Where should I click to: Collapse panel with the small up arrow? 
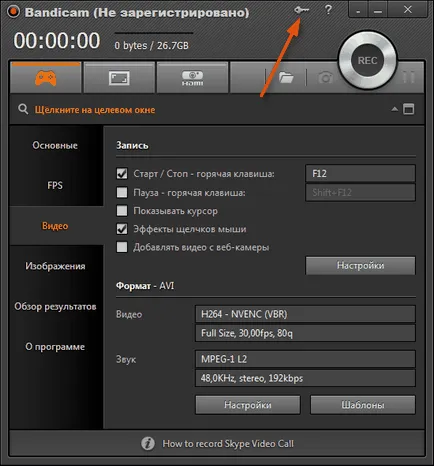tap(394, 109)
